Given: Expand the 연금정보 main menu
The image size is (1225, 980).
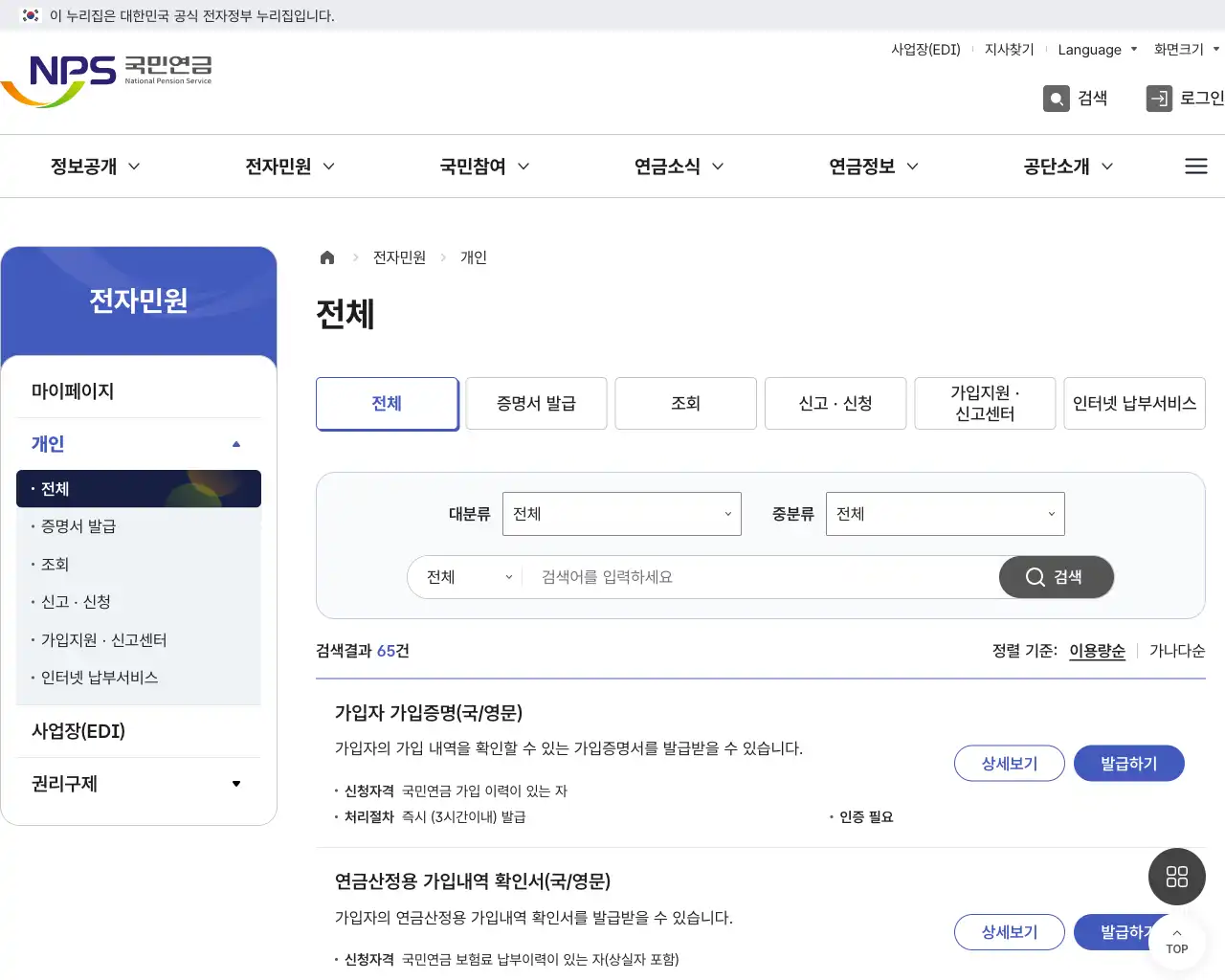Looking at the screenshot, I should click(x=874, y=167).
